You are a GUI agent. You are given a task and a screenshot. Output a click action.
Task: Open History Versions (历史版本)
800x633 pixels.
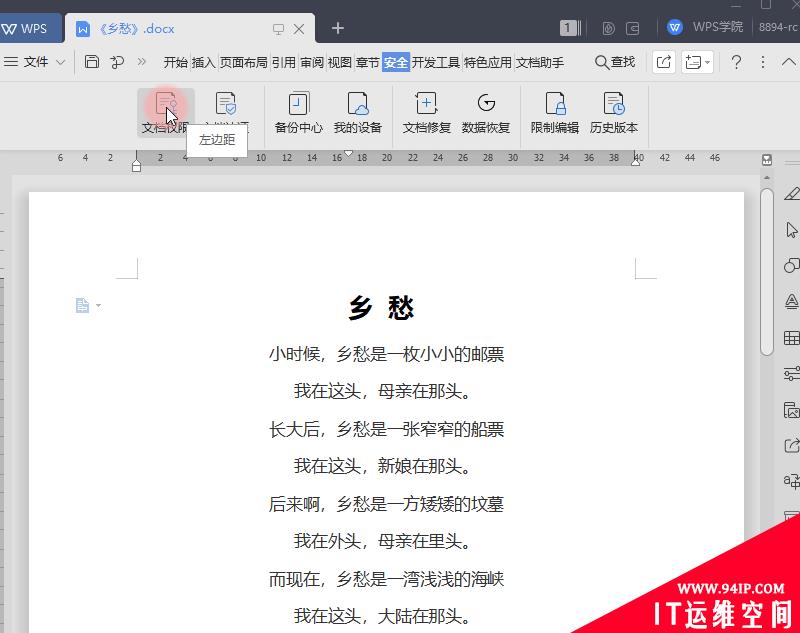click(614, 113)
